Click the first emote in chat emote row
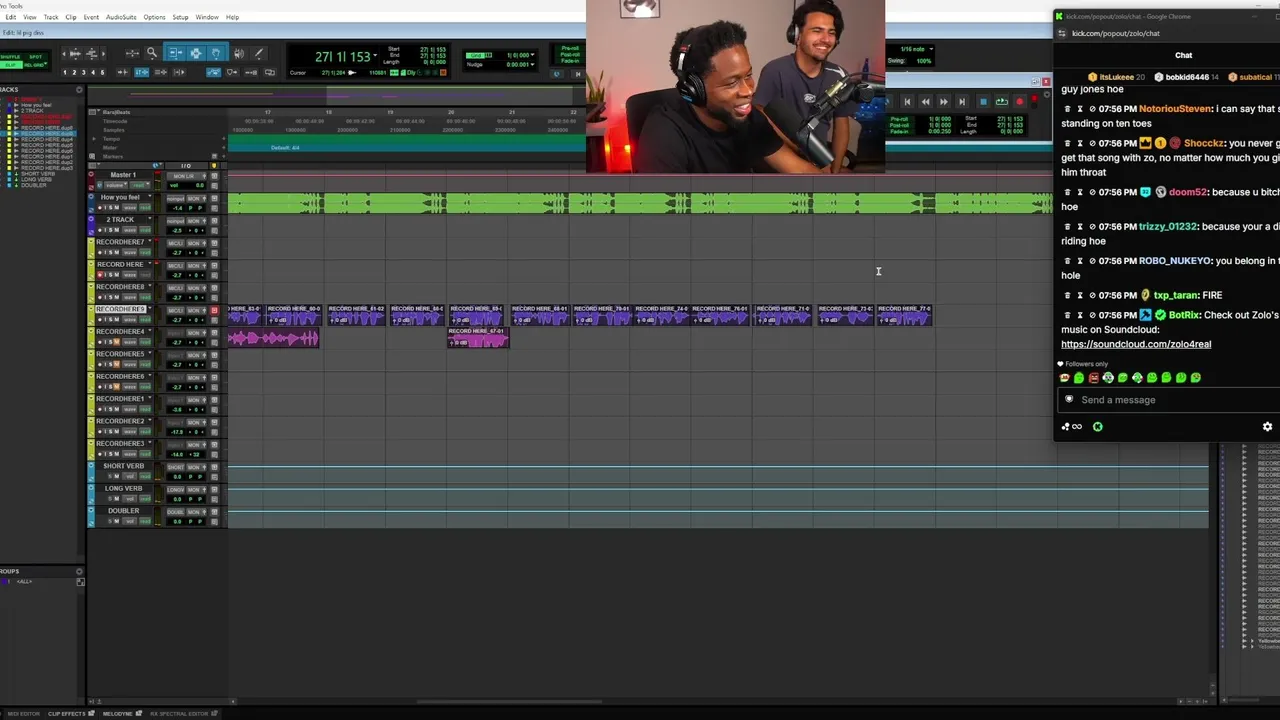Image resolution: width=1280 pixels, height=720 pixels. (x=1064, y=378)
